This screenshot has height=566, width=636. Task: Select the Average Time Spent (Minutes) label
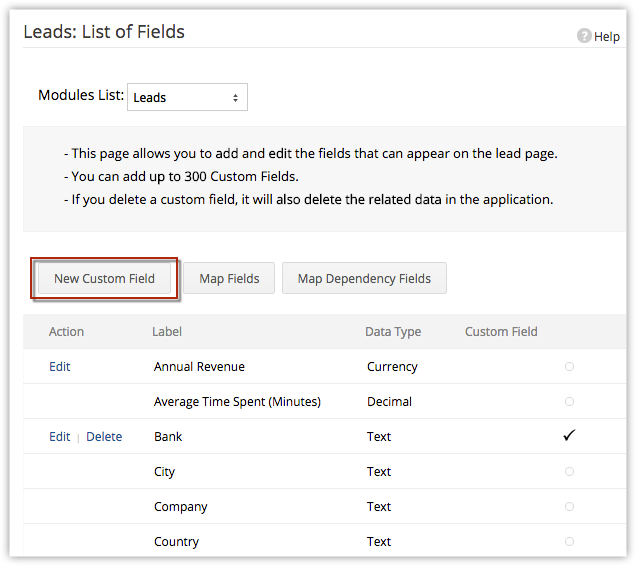point(237,401)
